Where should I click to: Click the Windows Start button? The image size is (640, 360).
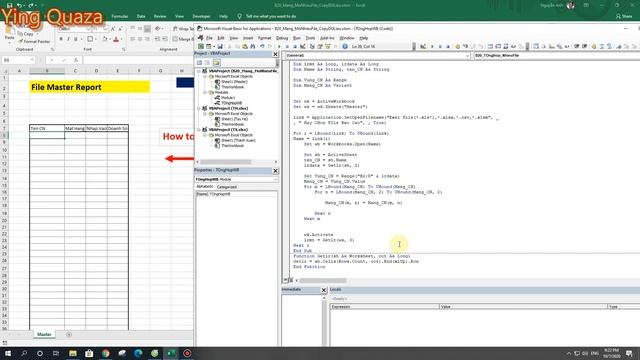pyautogui.click(x=8, y=353)
